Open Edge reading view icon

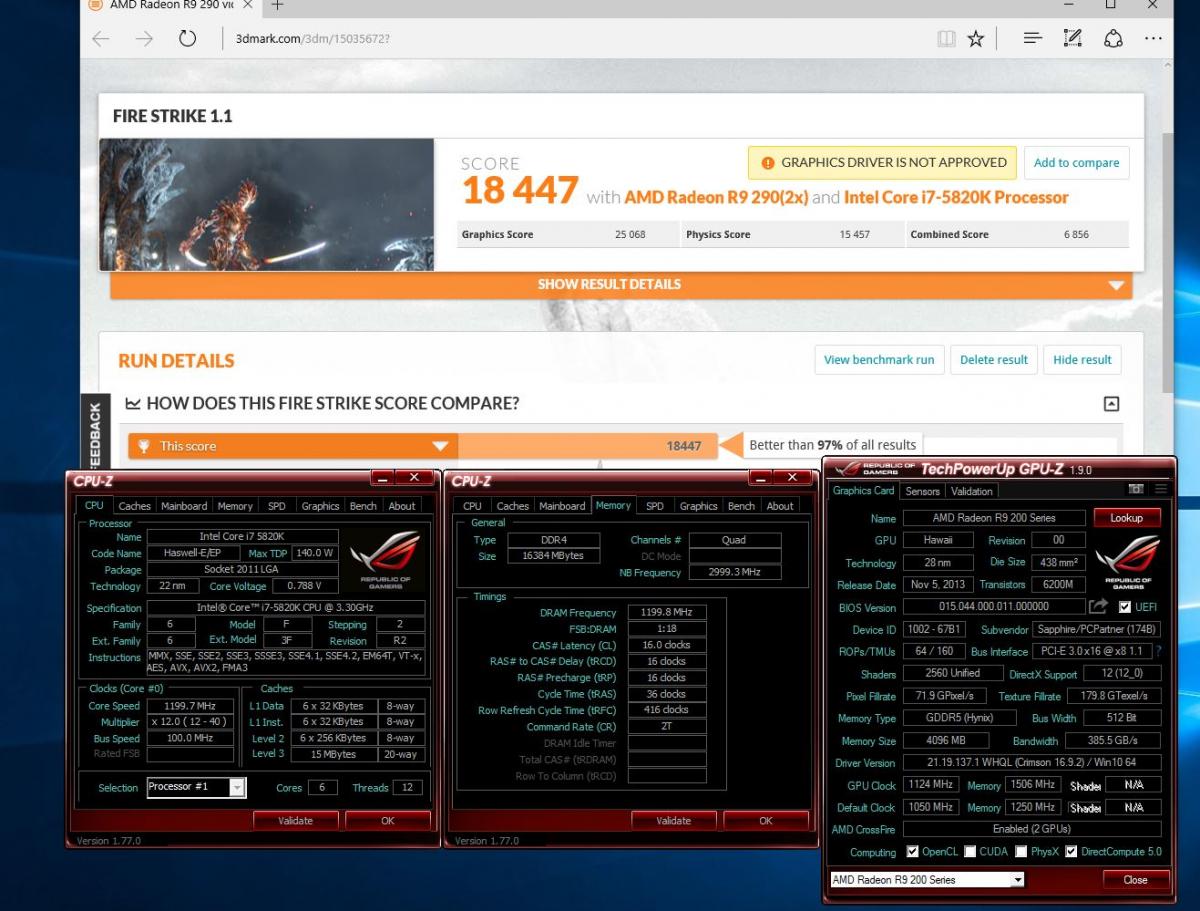pyautogui.click(x=946, y=39)
